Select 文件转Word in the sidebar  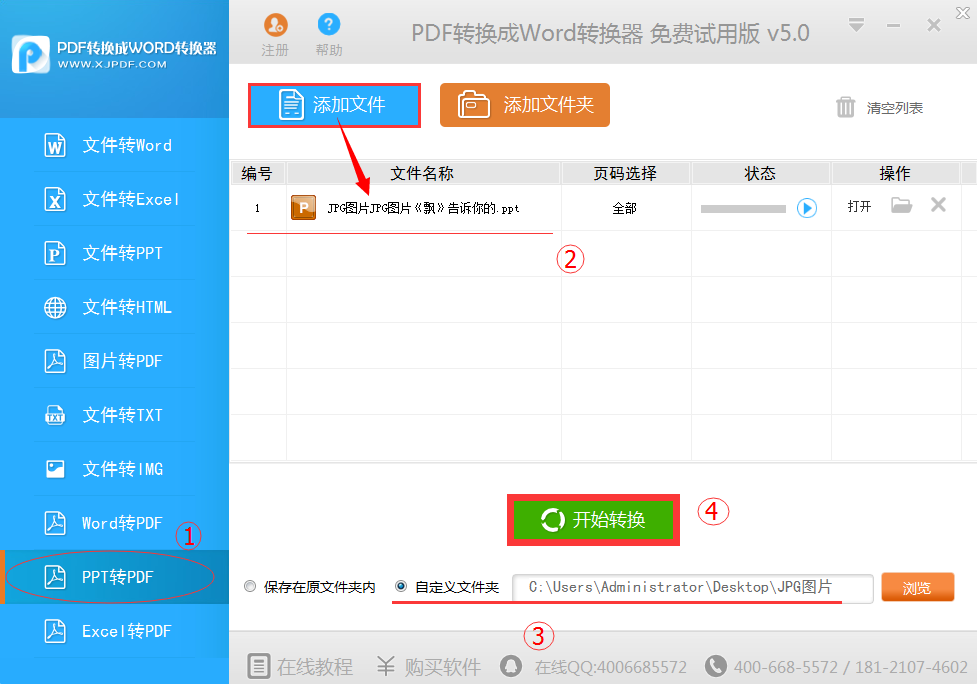[115, 145]
